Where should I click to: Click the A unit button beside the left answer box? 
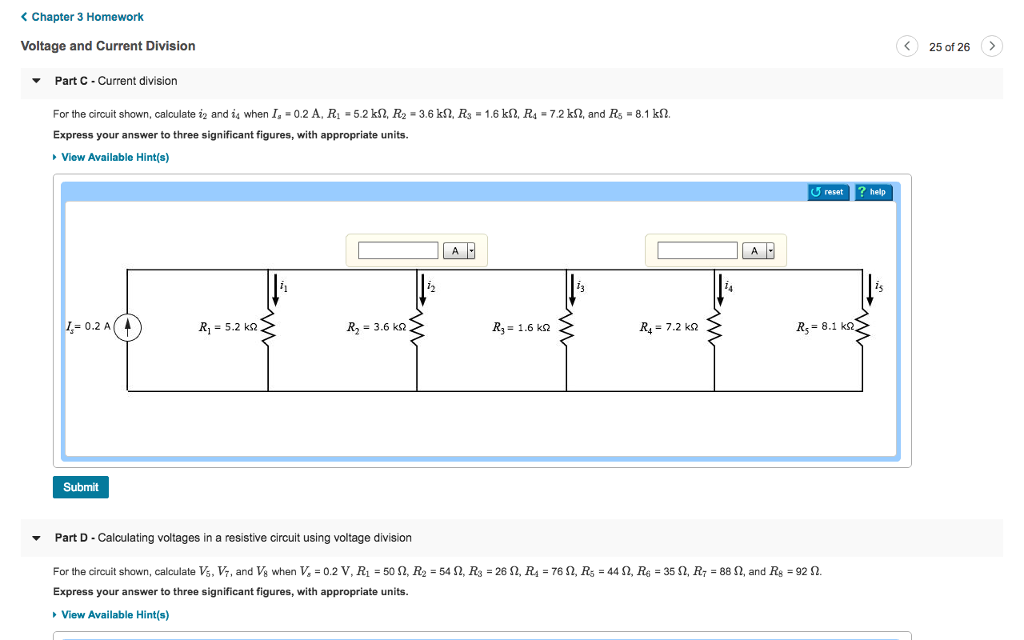click(456, 250)
